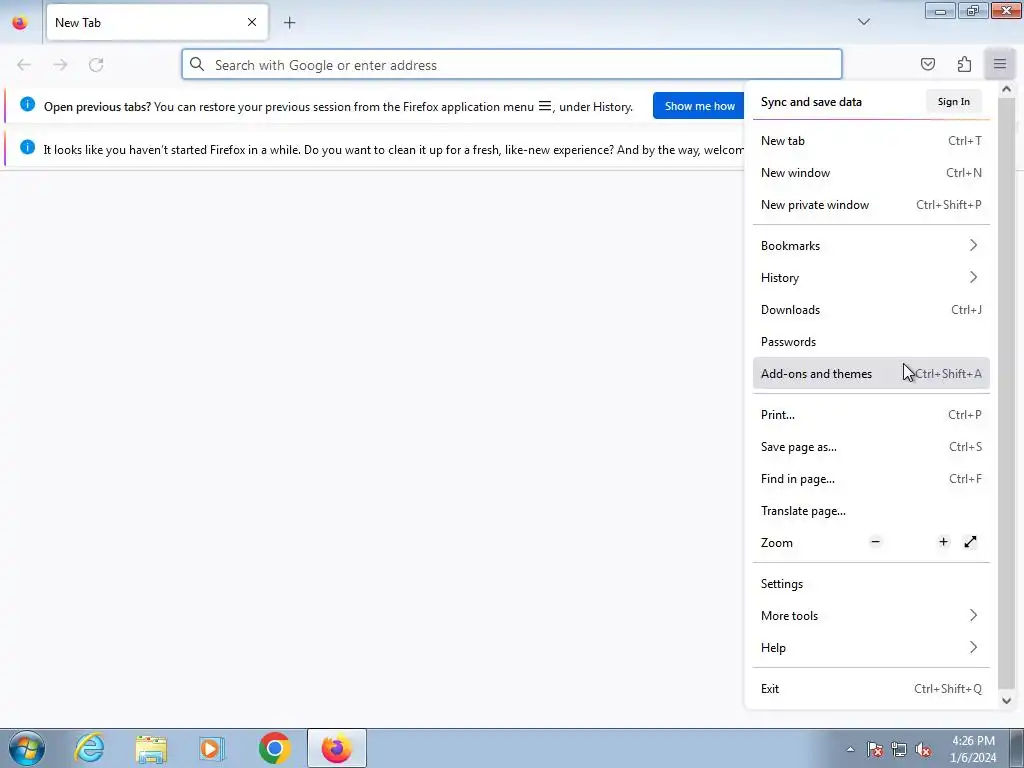The width and height of the screenshot is (1024, 768).
Task: Click the Reload page icon
Action: pos(96,65)
